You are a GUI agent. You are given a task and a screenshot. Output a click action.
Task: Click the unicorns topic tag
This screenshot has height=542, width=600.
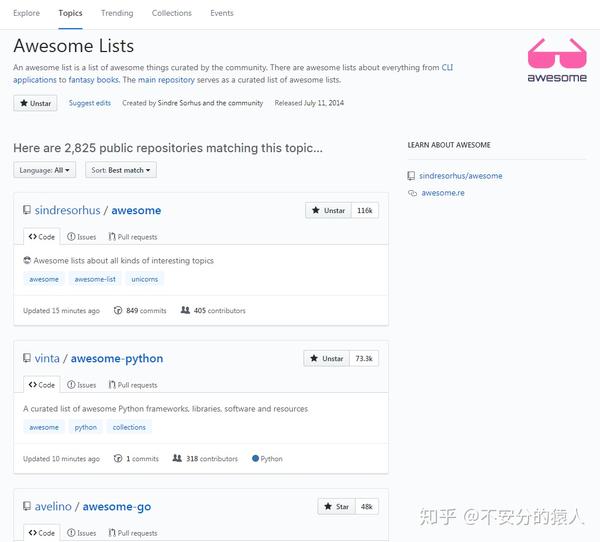coord(145,279)
